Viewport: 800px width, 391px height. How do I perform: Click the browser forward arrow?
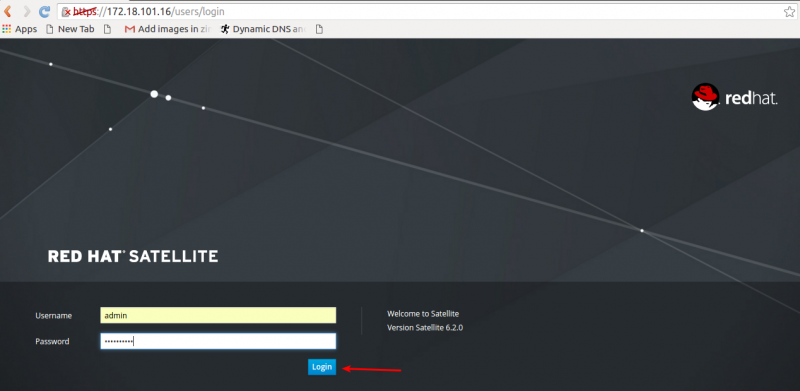click(26, 11)
